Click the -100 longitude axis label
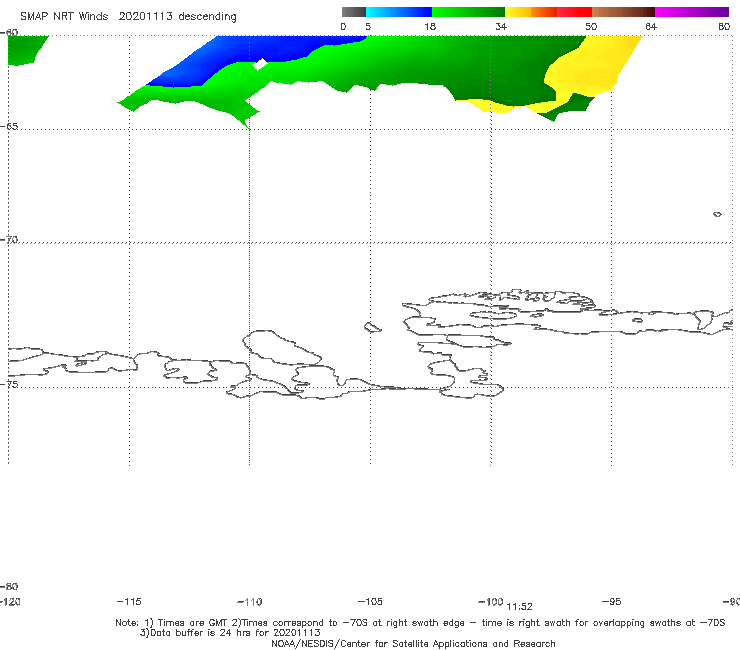This screenshot has height=650, width=740. pyautogui.click(x=490, y=601)
